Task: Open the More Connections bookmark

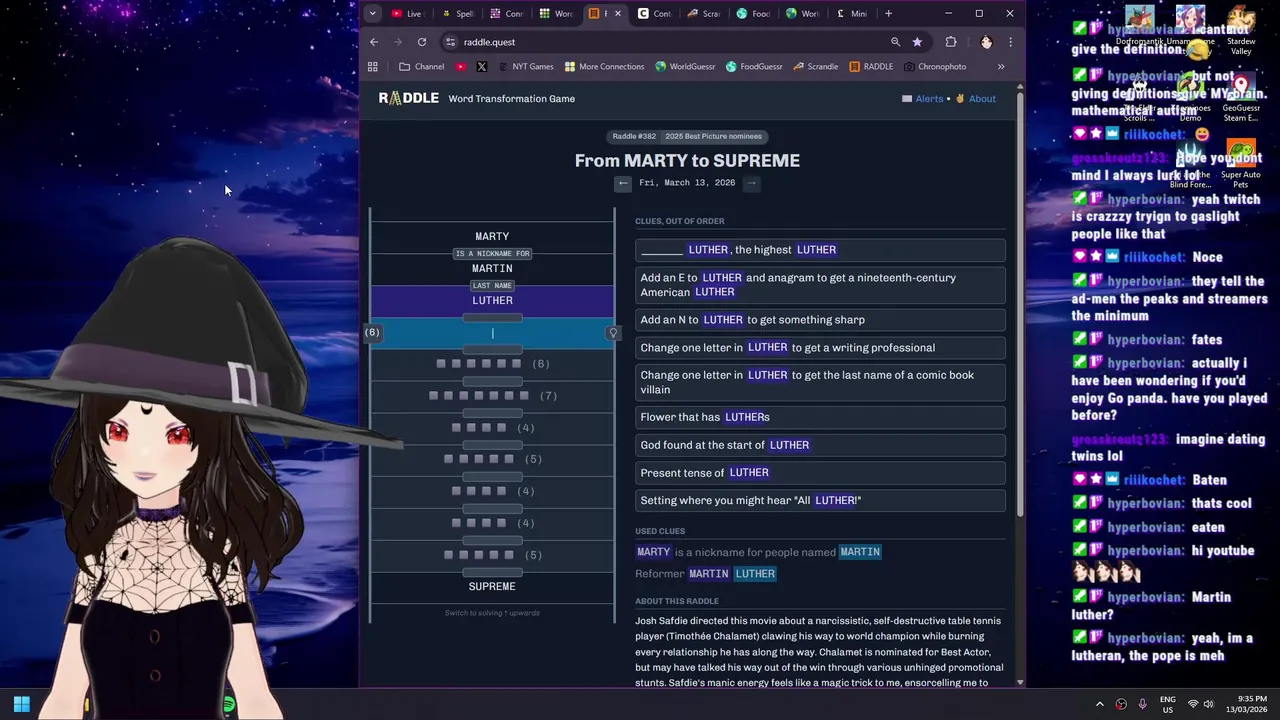Action: pos(604,67)
